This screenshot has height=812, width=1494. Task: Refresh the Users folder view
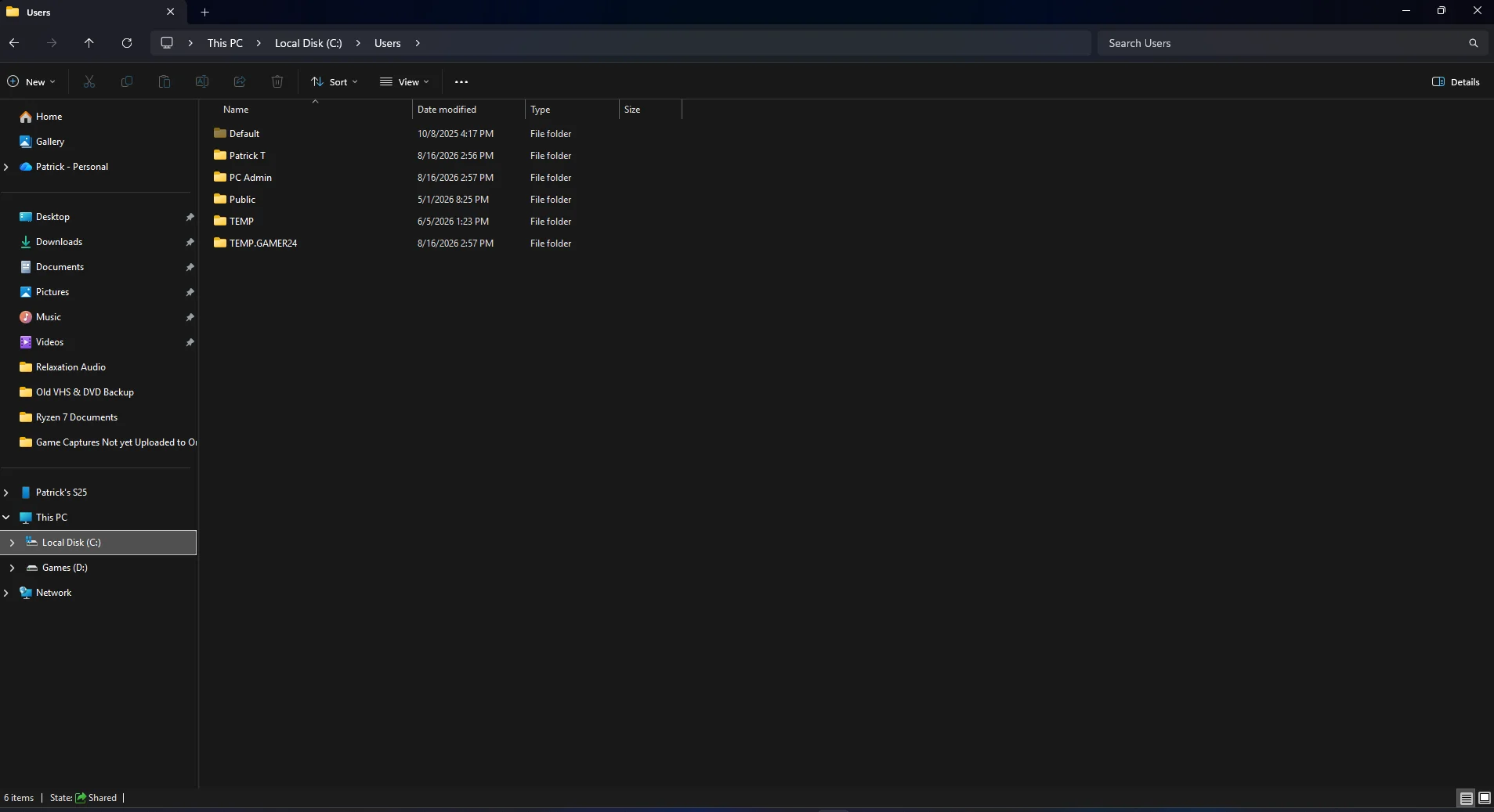(127, 43)
